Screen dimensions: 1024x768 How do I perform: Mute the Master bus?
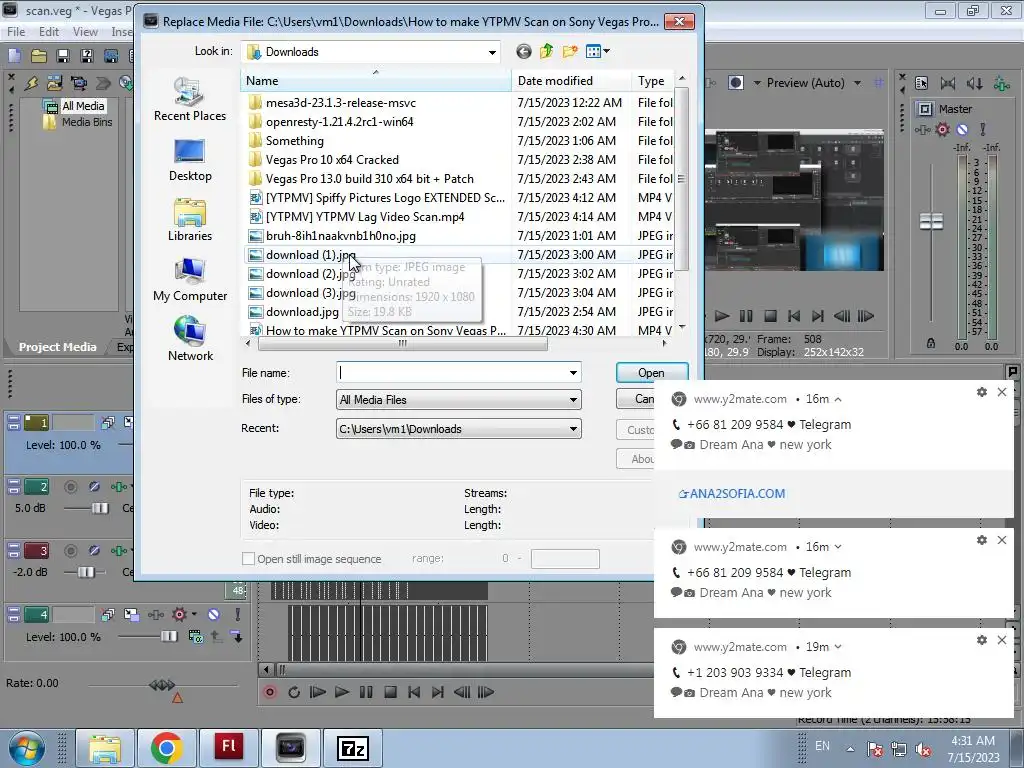coord(962,129)
